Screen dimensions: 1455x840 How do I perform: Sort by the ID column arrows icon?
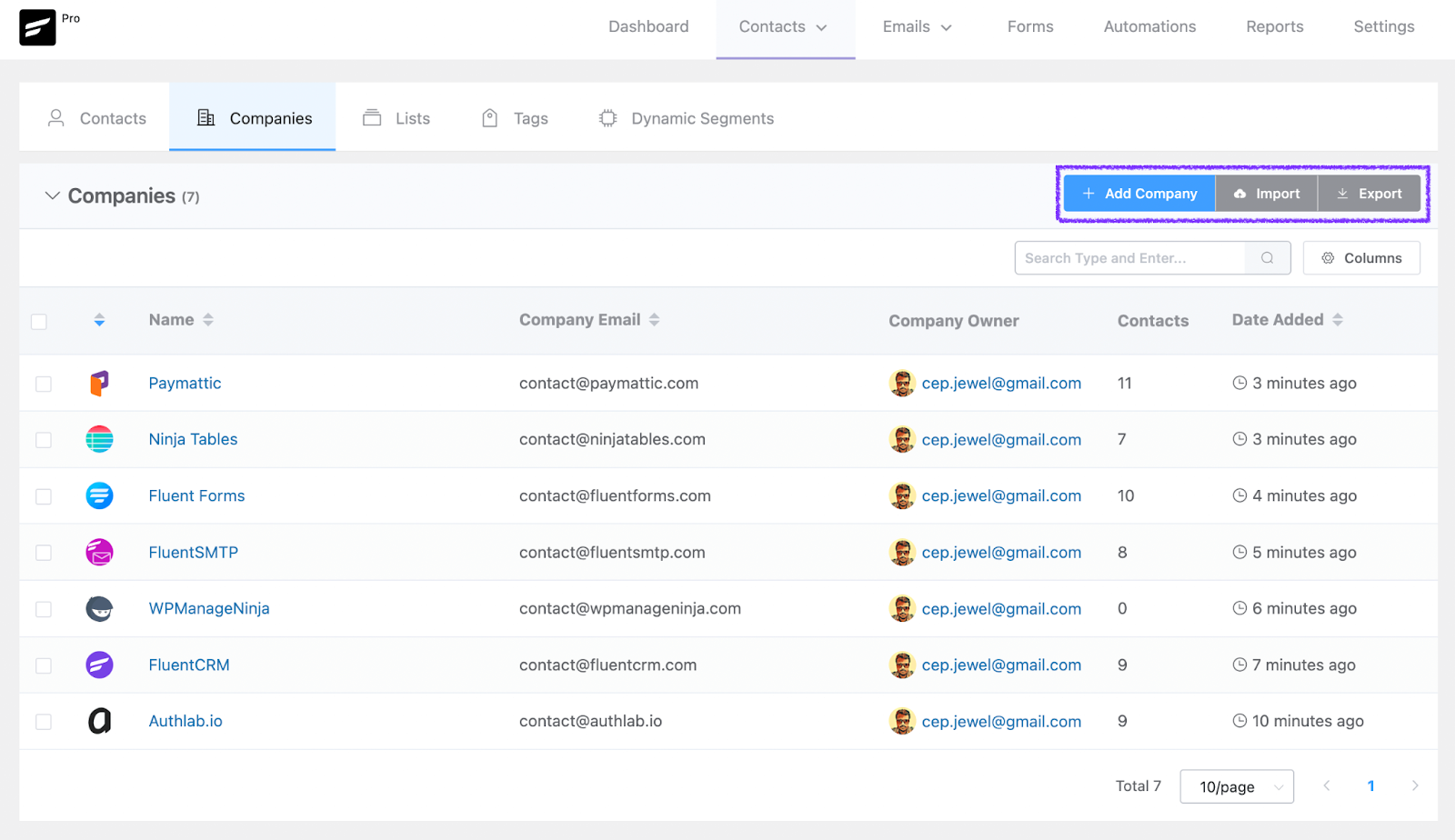point(99,320)
